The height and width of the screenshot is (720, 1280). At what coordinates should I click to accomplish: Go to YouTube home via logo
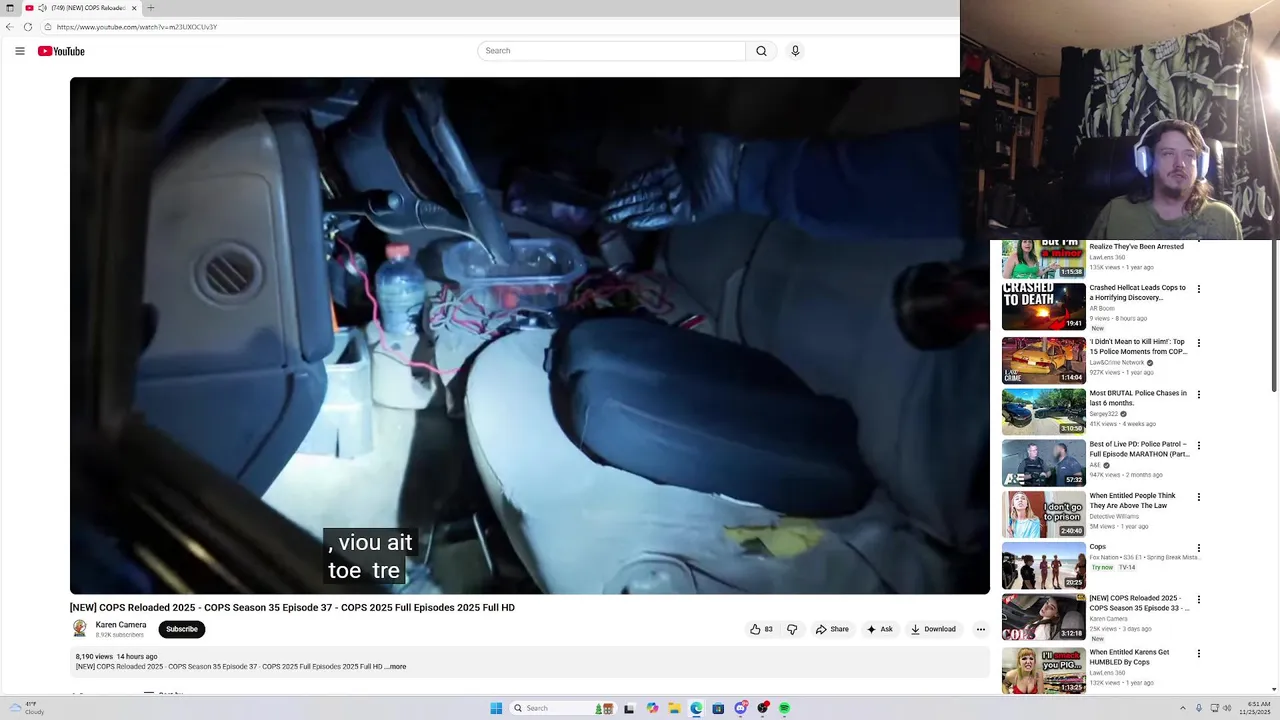(61, 51)
